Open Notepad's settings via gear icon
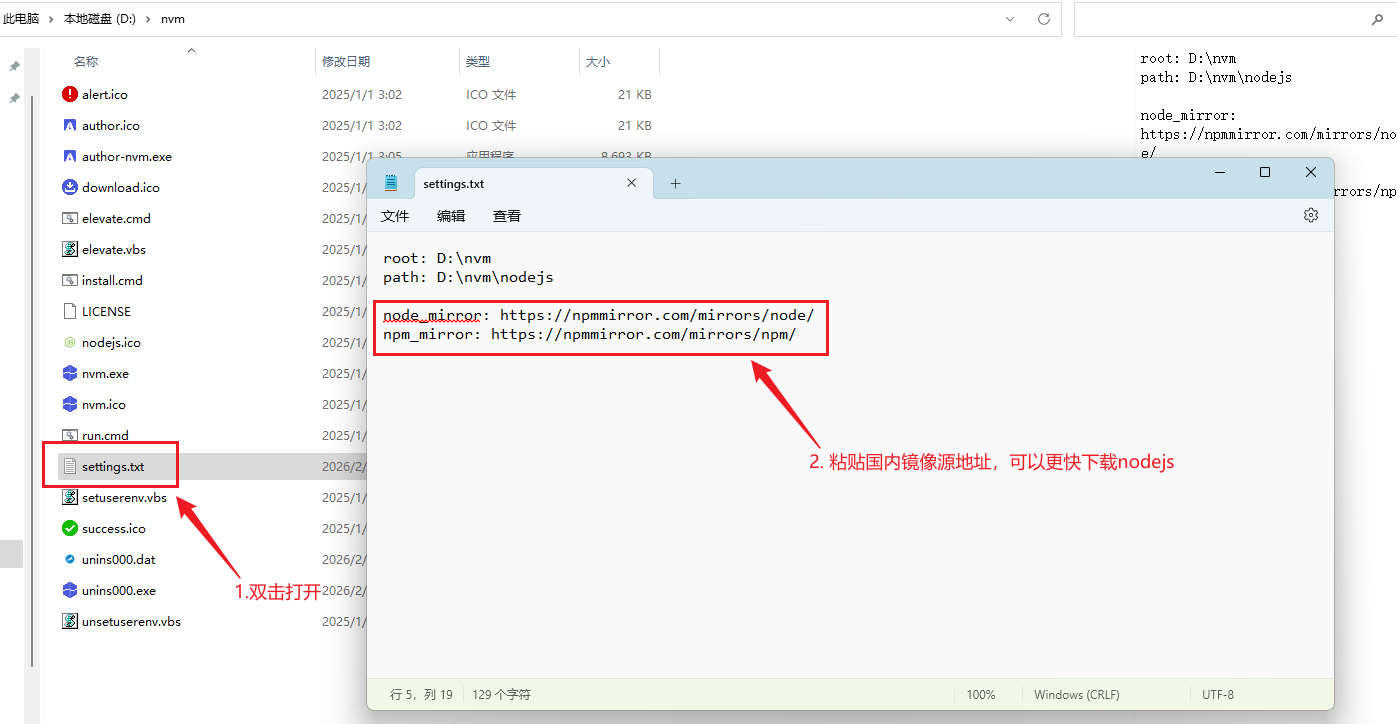Viewport: 1397px width, 724px height. coord(1311,214)
